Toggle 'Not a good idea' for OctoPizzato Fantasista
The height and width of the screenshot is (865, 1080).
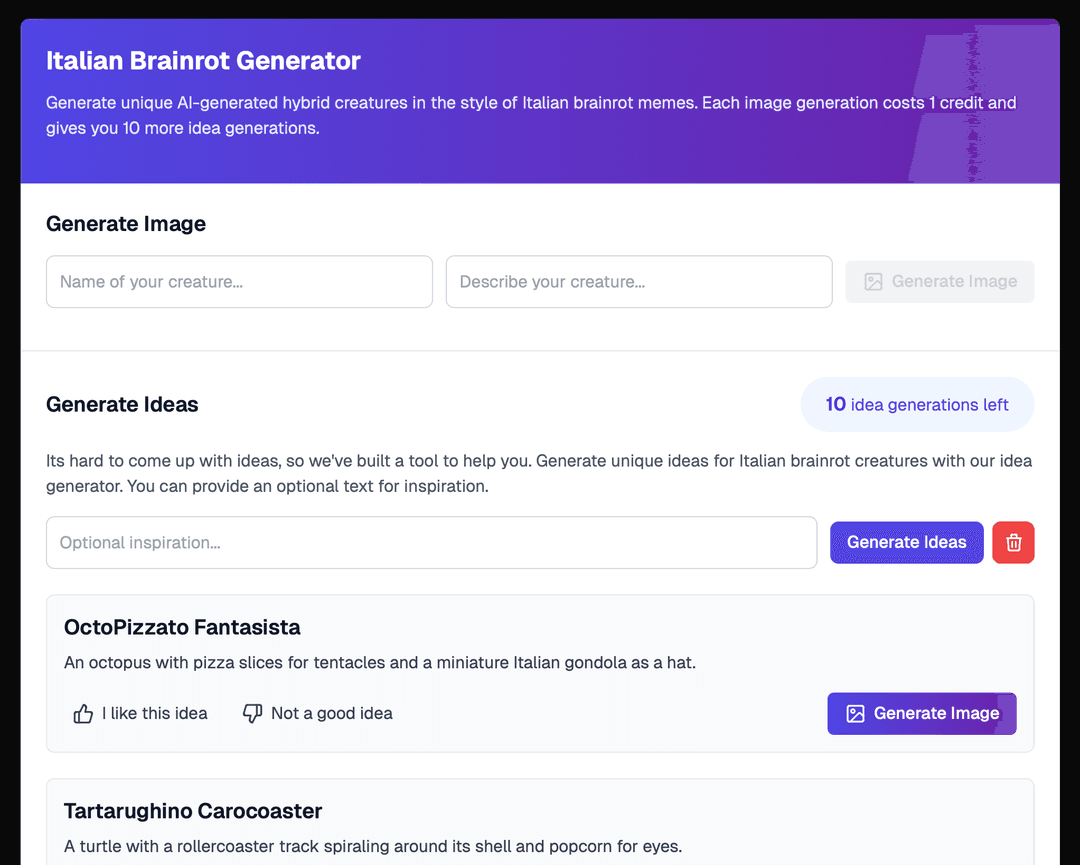click(x=317, y=713)
